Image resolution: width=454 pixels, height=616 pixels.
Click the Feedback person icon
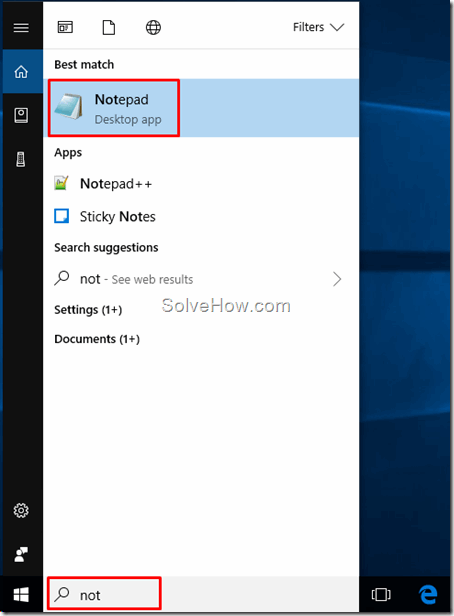[21, 554]
